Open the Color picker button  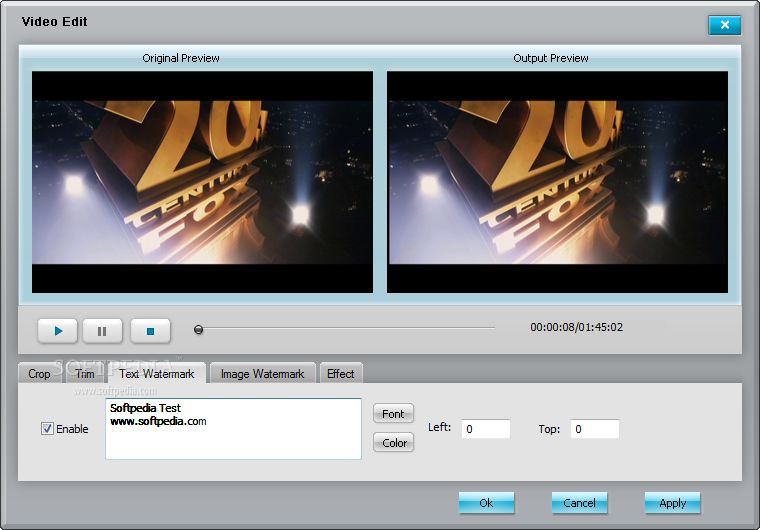pyautogui.click(x=393, y=443)
